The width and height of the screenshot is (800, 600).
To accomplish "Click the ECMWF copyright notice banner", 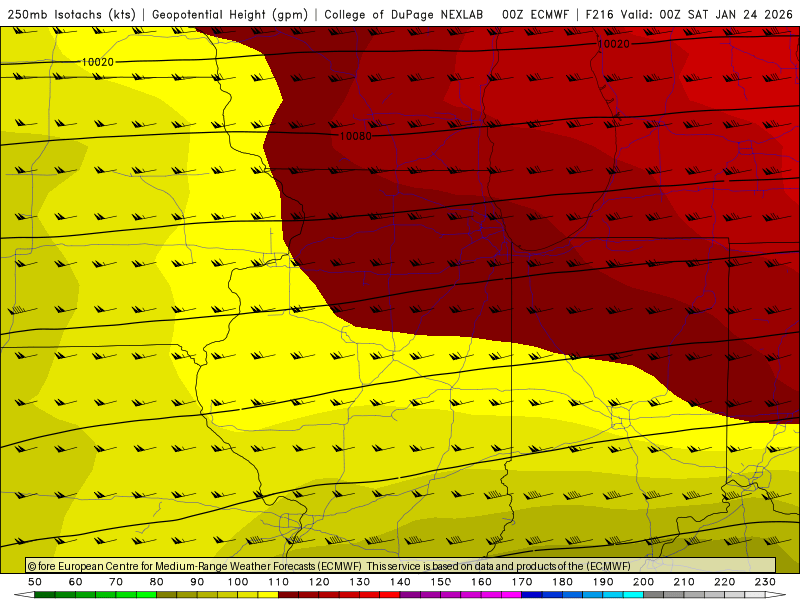I will (x=401, y=565).
